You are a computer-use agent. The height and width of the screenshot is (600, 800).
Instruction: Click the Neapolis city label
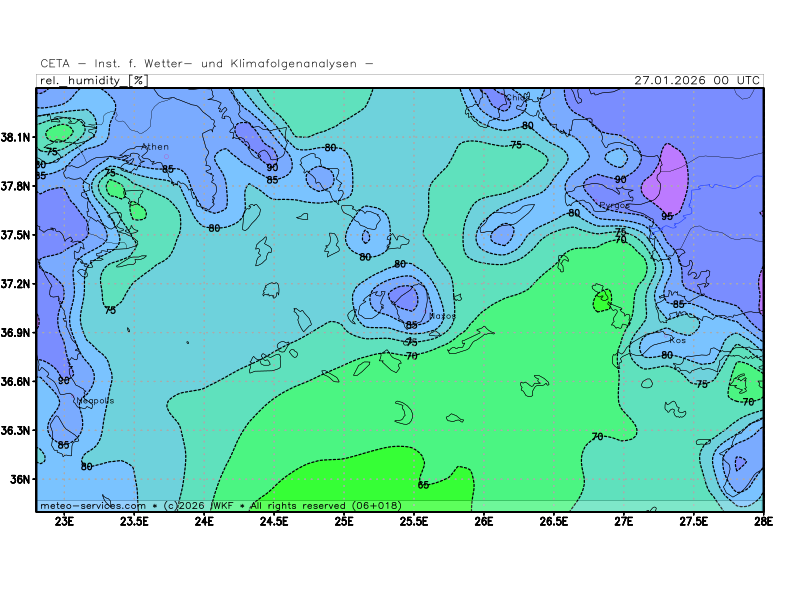95,401
